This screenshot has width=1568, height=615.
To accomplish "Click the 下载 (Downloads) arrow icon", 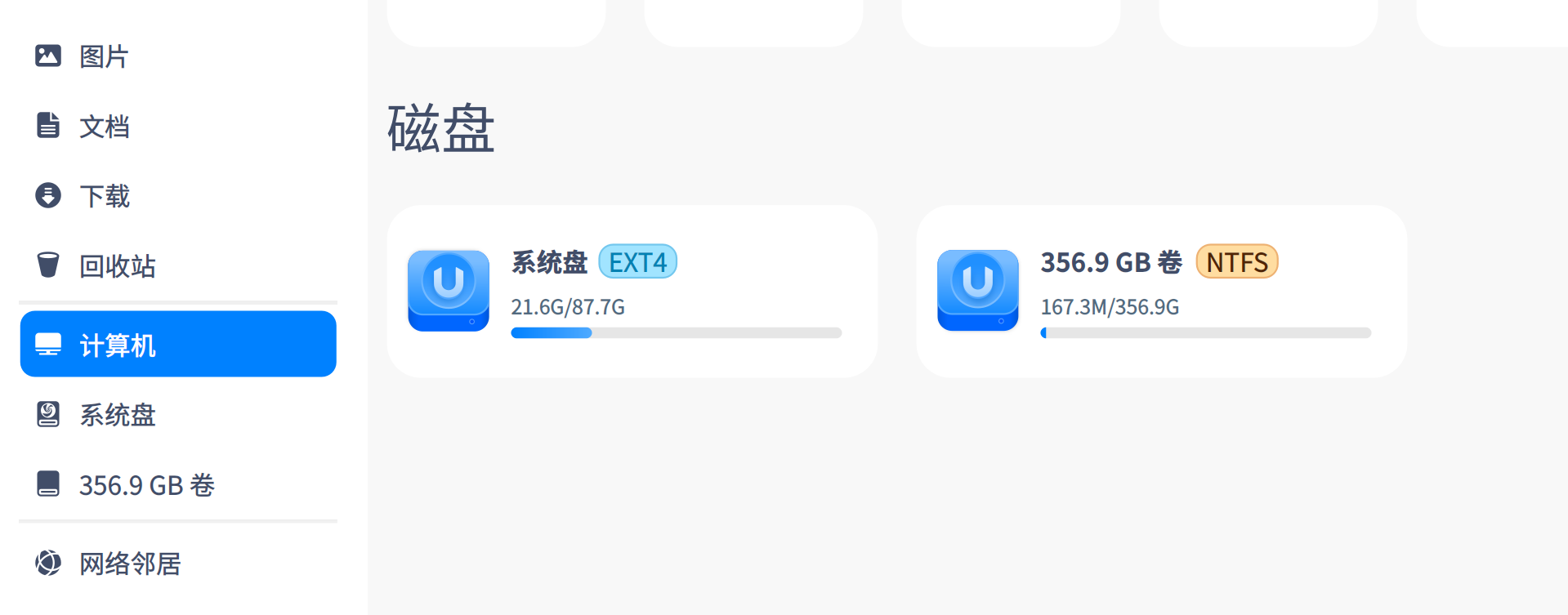I will point(48,196).
